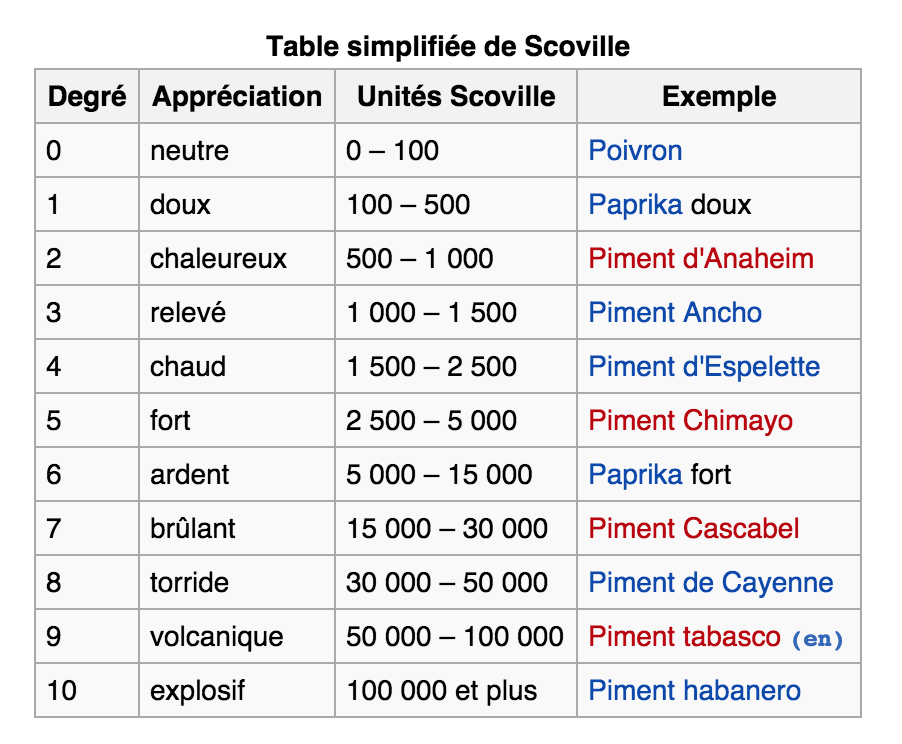Screen dimensions: 902x744
Task: Open the red Piment d'Anaheim link
Action: (x=700, y=259)
